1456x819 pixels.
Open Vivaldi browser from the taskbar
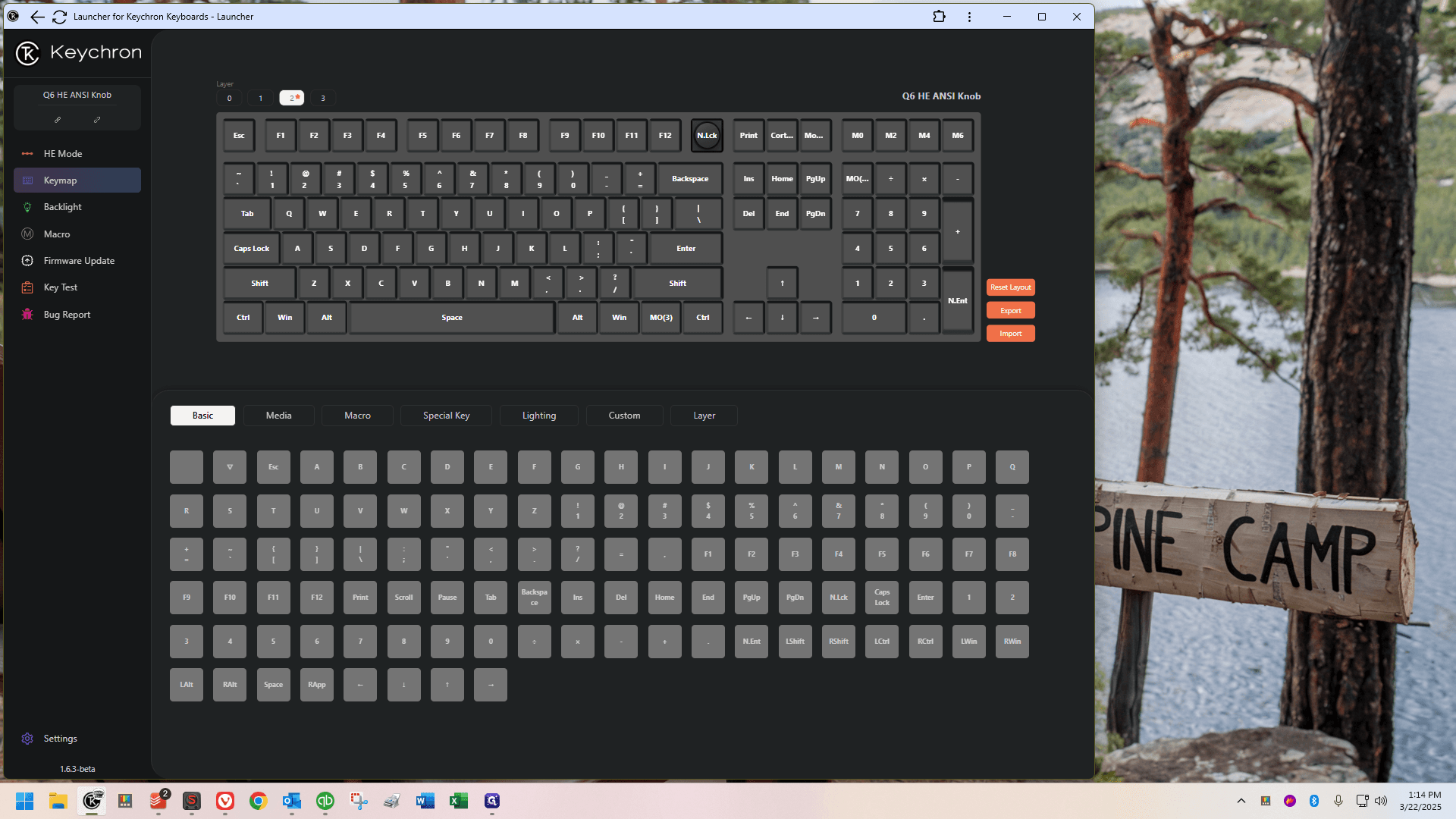pos(225,801)
